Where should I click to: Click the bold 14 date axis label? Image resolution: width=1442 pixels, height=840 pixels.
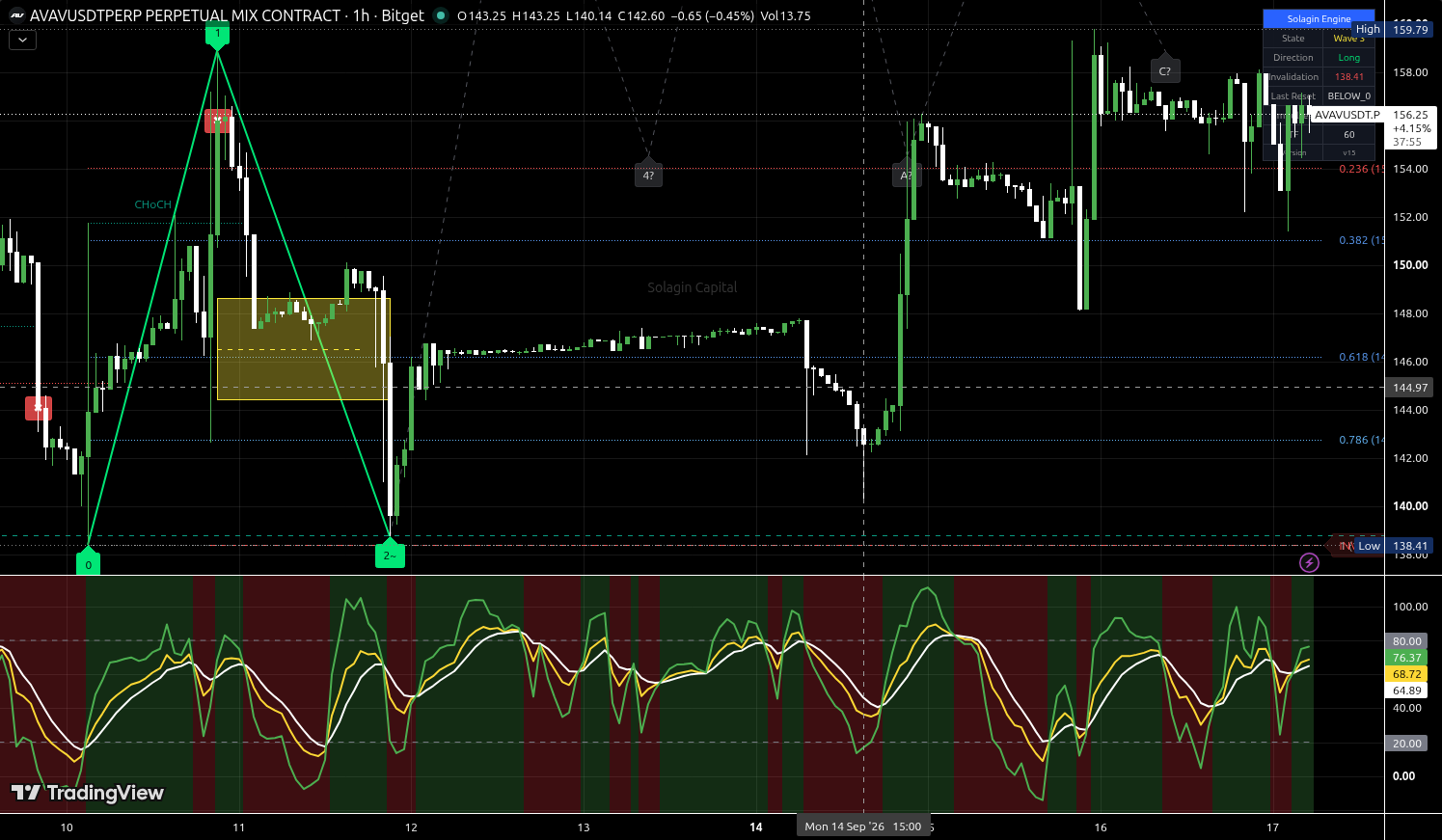(x=756, y=826)
